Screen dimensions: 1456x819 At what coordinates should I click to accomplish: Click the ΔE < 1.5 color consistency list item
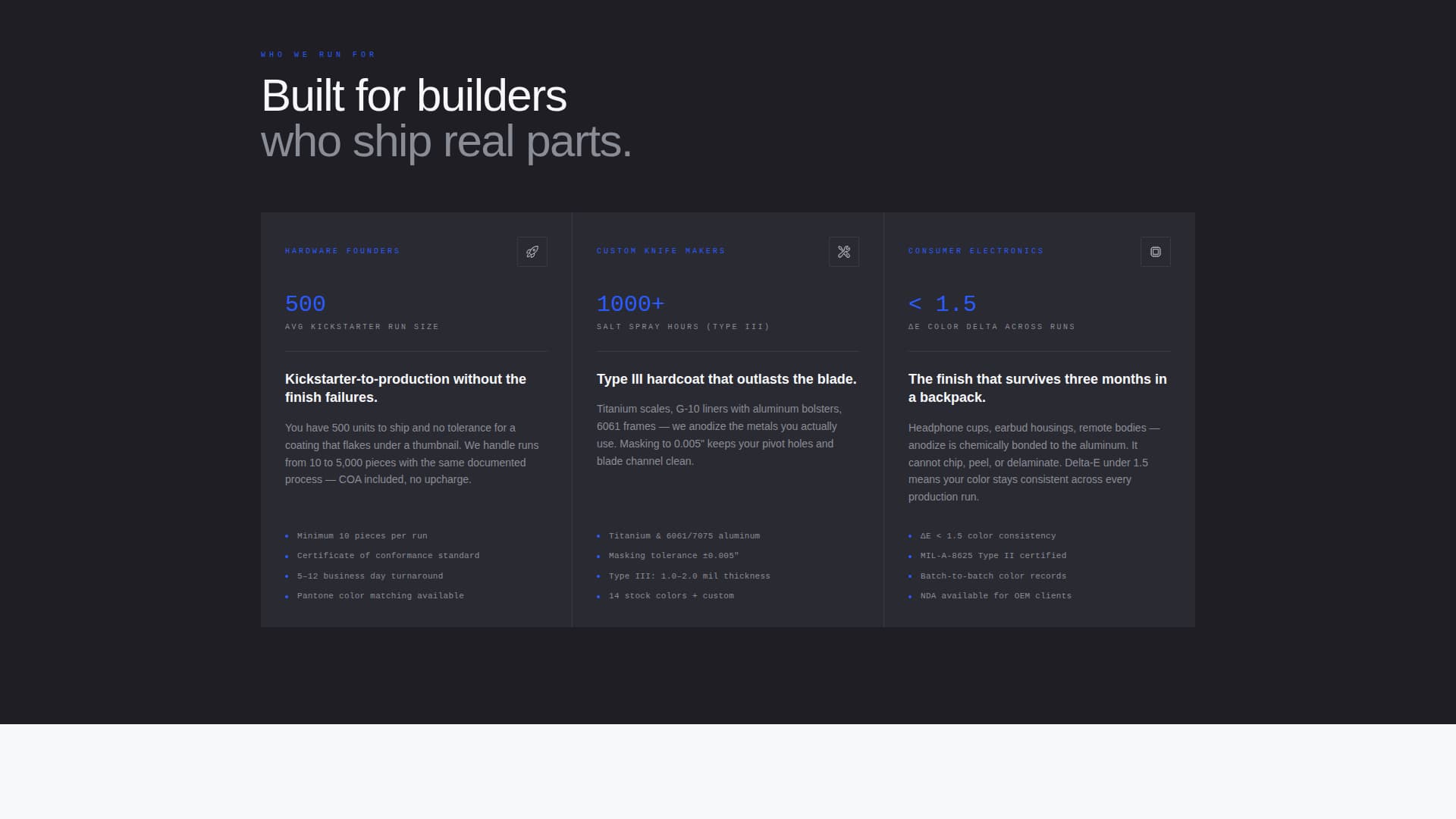coord(987,536)
